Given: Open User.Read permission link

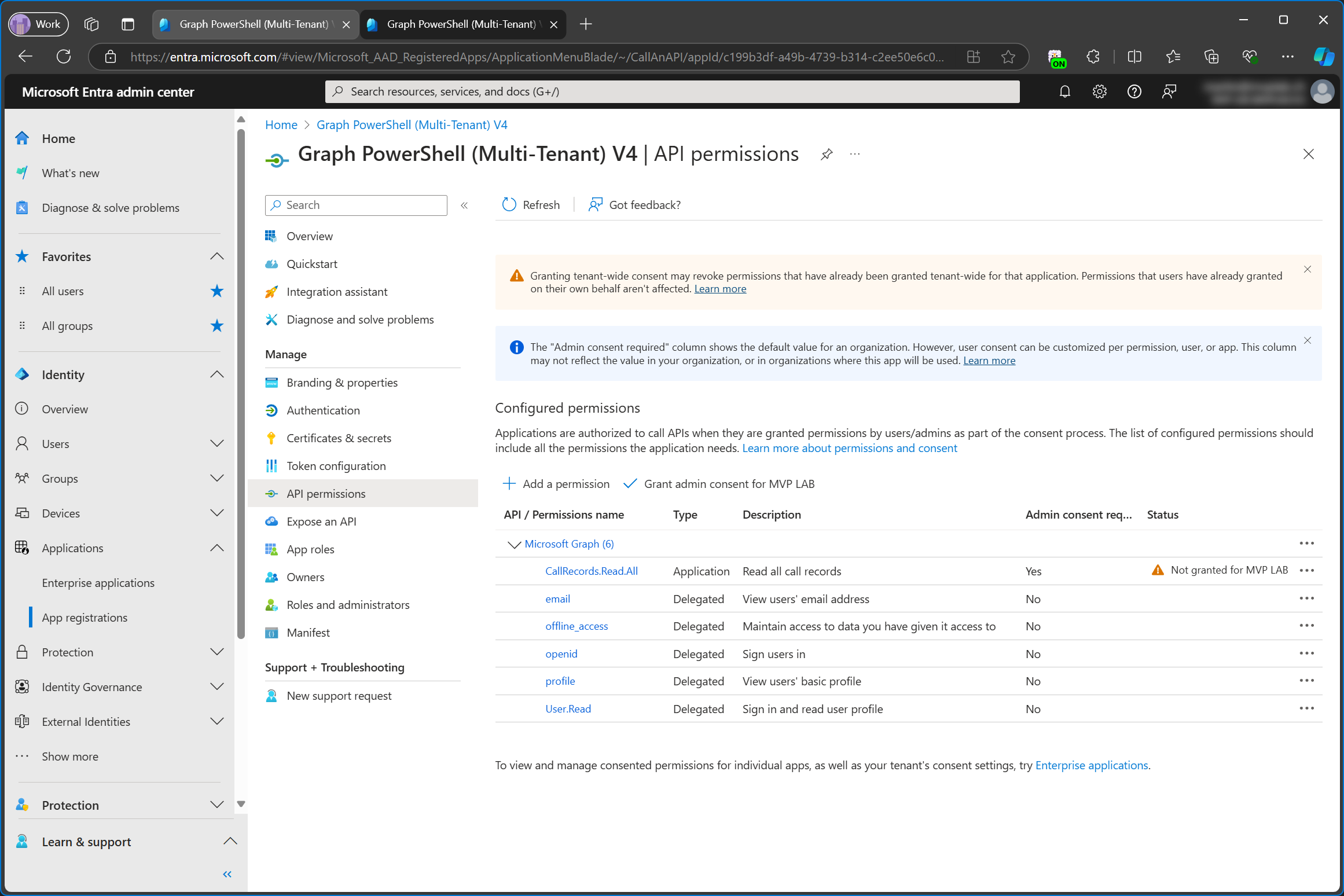Looking at the screenshot, I should tap(568, 708).
